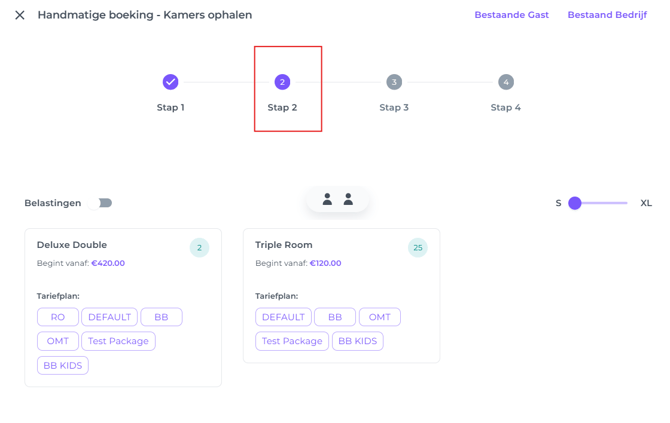Pick Test Package in Deluxe Double card
Viewport: 670px width, 423px height.
point(118,341)
